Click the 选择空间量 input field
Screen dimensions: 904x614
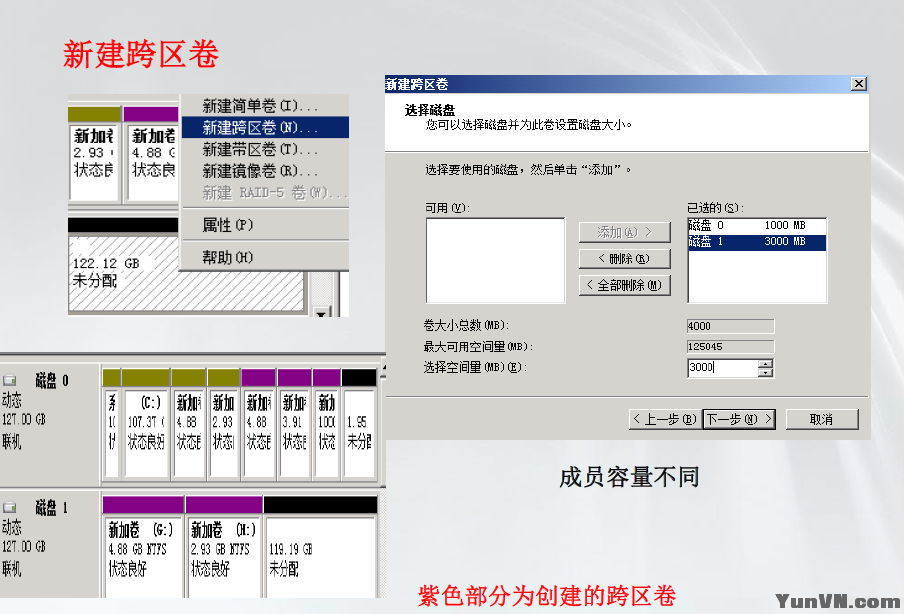[x=723, y=367]
